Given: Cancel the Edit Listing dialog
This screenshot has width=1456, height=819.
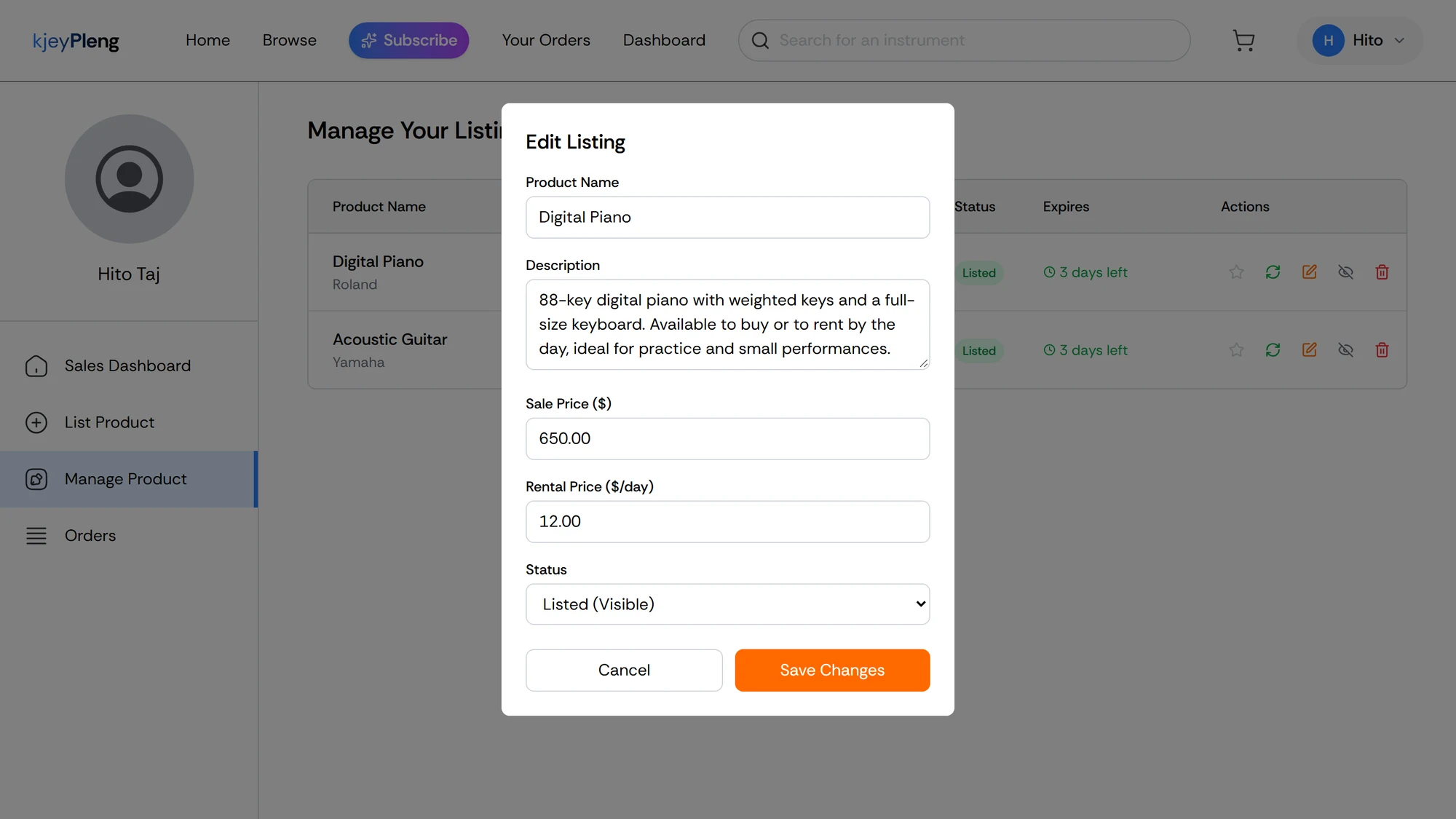Looking at the screenshot, I should (x=624, y=670).
